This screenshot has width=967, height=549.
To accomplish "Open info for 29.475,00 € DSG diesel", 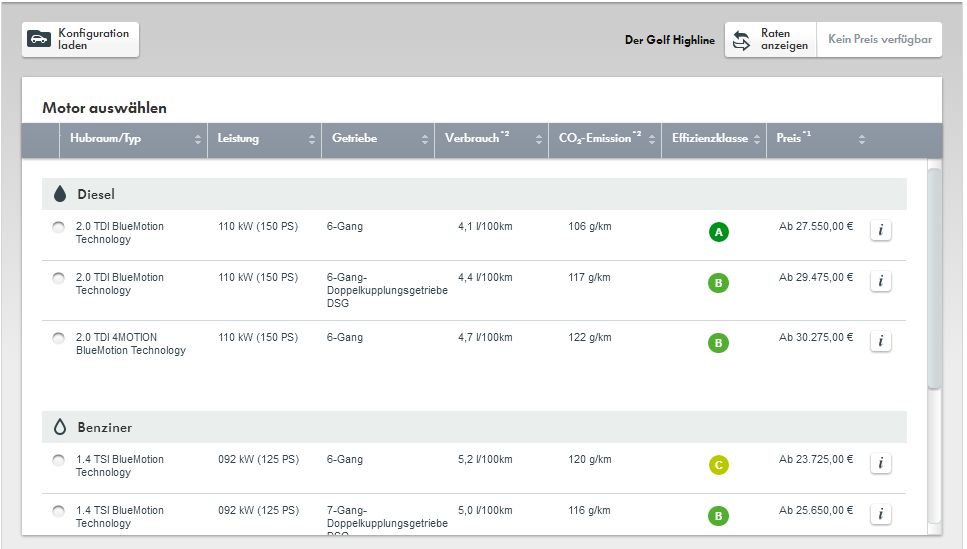I will click(880, 281).
